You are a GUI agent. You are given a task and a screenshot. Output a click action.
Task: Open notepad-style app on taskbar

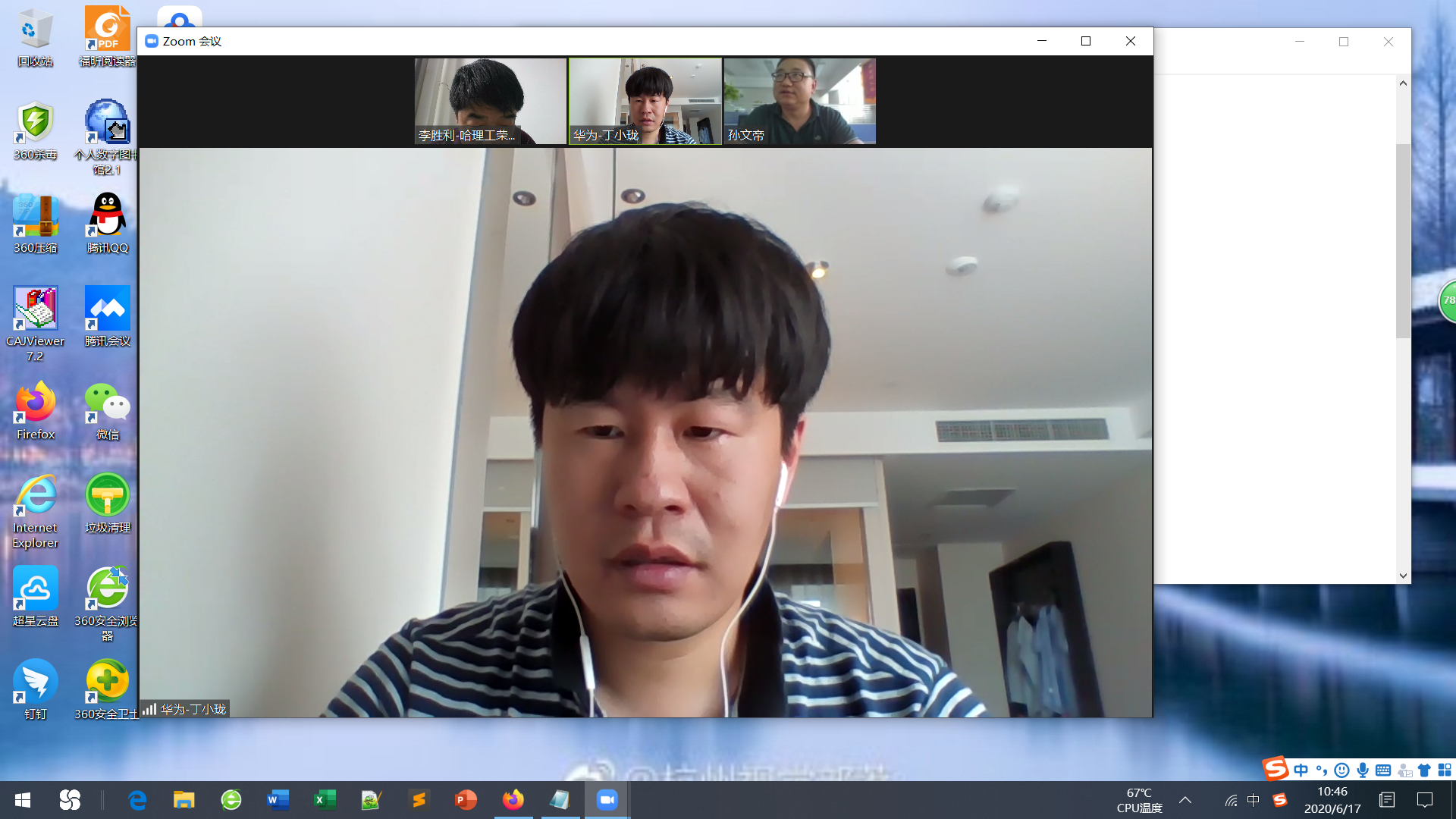tap(560, 800)
